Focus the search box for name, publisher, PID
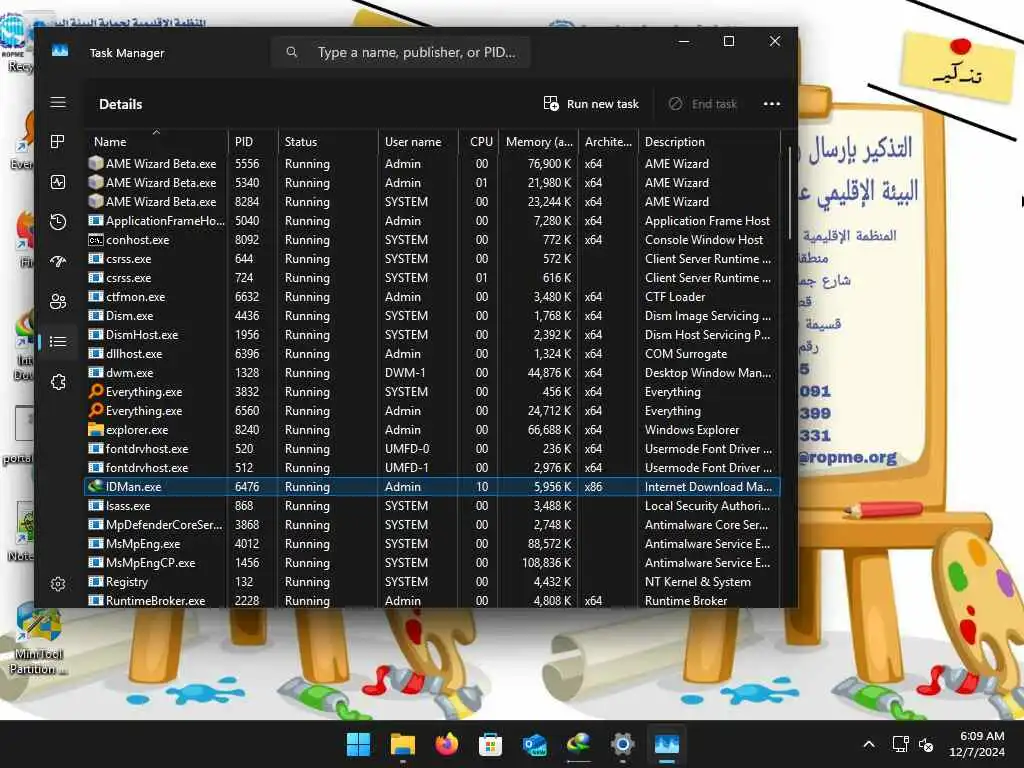Viewport: 1024px width, 768px height. coord(400,52)
